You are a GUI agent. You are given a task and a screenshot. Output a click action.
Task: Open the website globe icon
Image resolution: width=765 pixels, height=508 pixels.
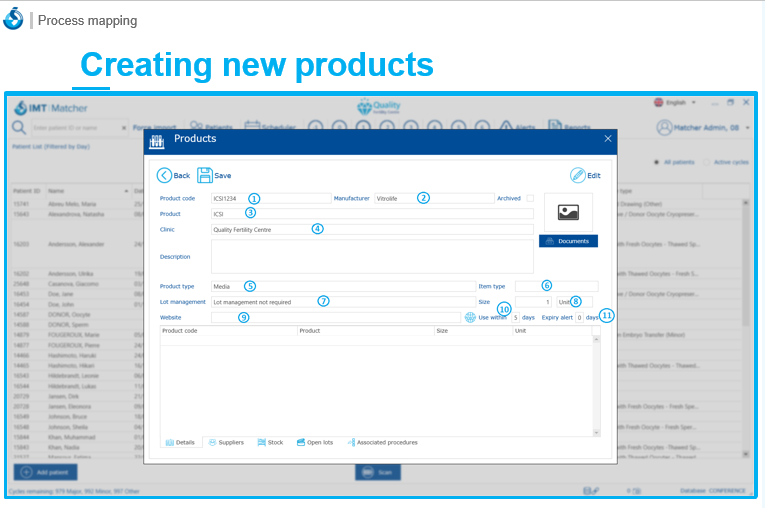pos(470,317)
